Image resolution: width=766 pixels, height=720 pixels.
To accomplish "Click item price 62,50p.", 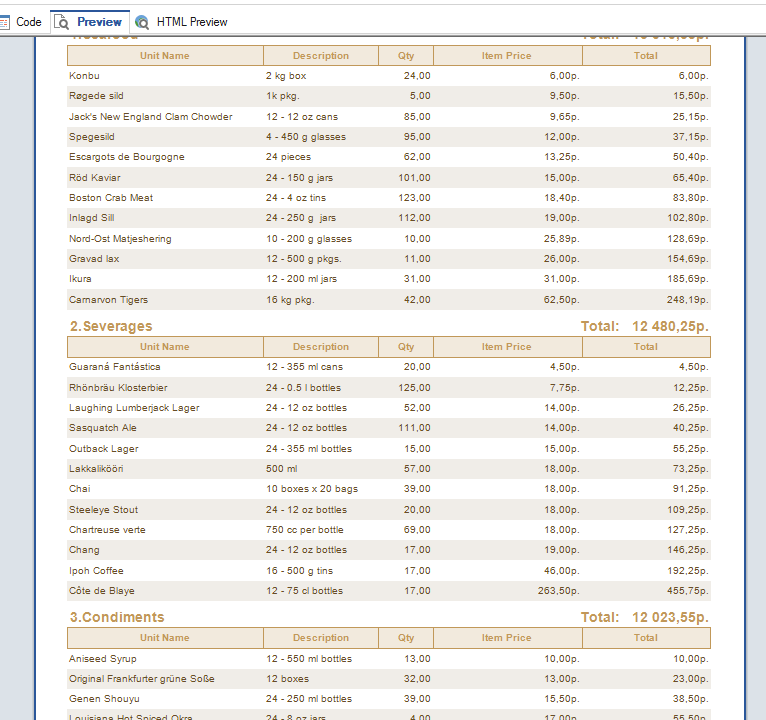I will [x=561, y=300].
